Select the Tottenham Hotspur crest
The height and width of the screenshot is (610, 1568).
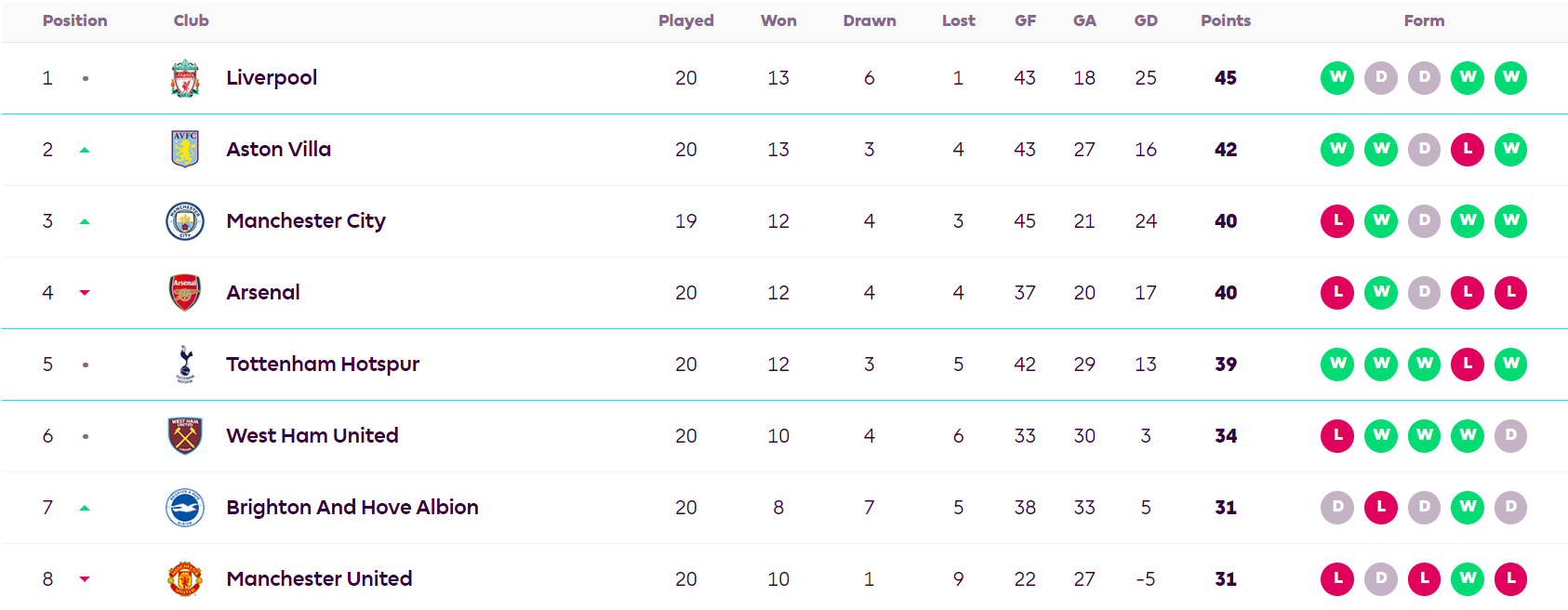[185, 364]
